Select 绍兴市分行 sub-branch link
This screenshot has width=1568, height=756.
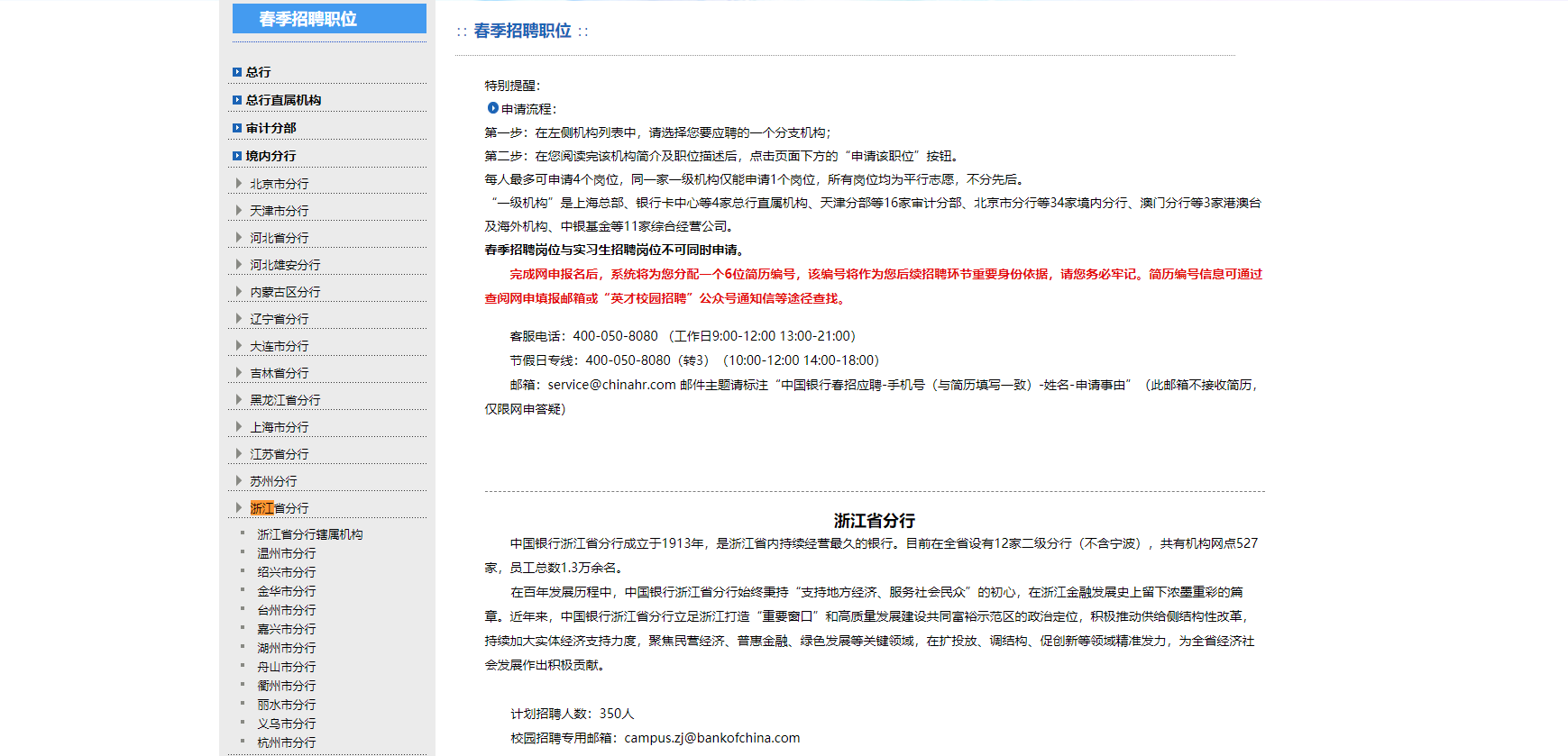pyautogui.click(x=287, y=572)
